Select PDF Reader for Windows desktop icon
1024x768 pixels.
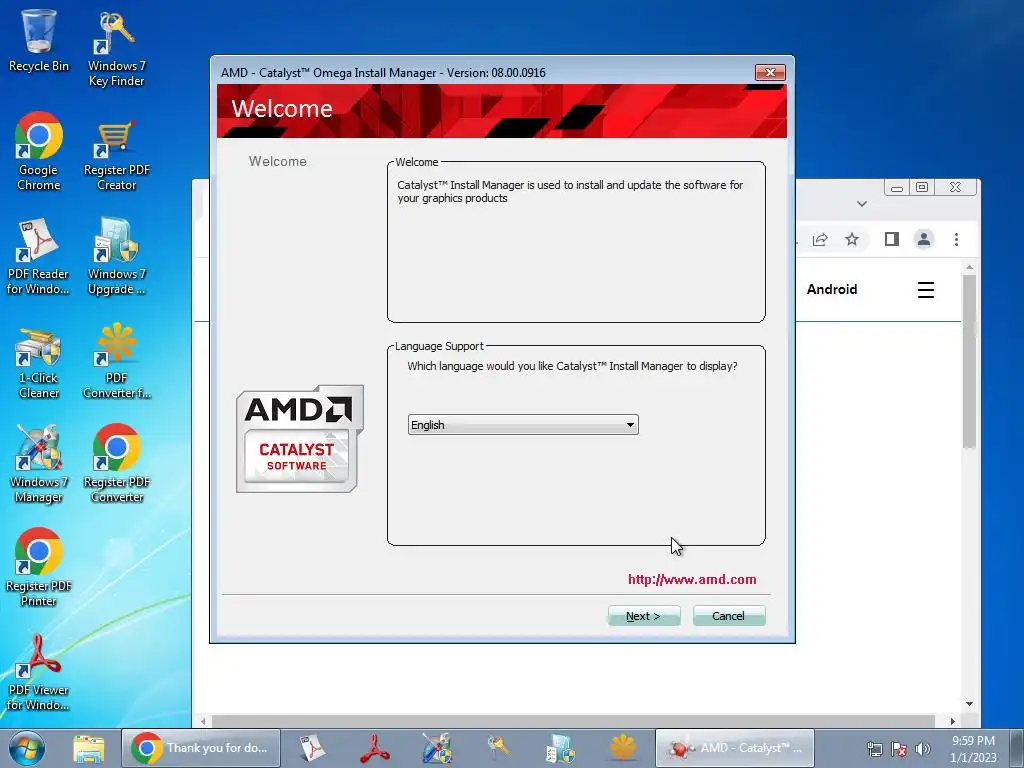tap(38, 257)
